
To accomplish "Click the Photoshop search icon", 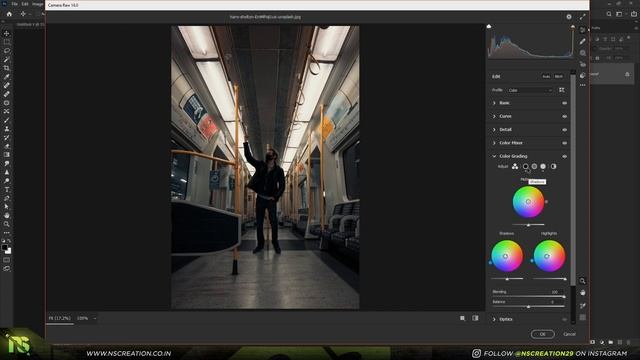I will point(609,14).
